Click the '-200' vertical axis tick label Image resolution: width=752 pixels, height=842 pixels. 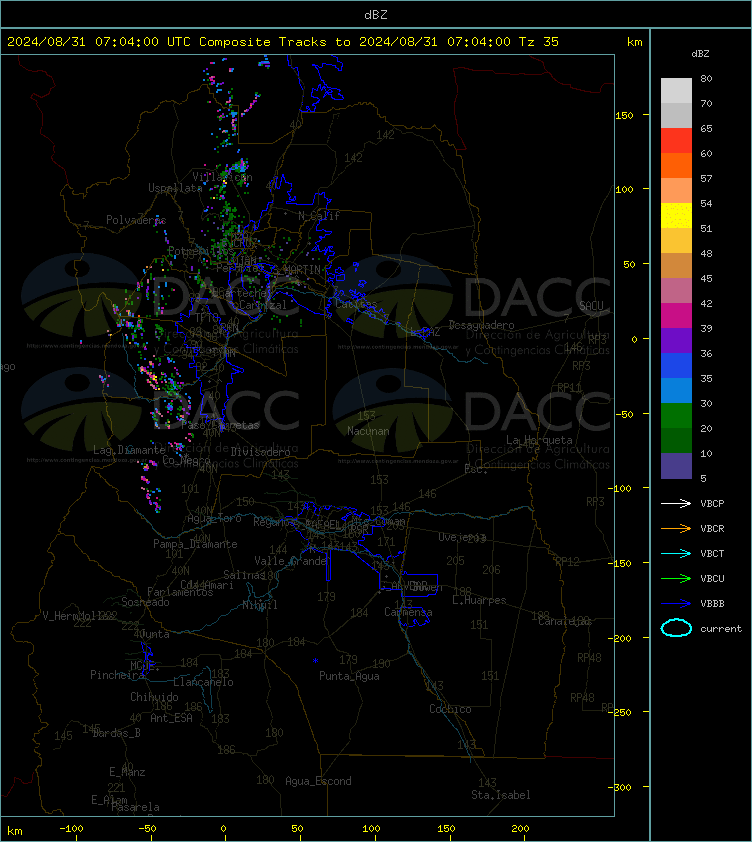coord(620,638)
